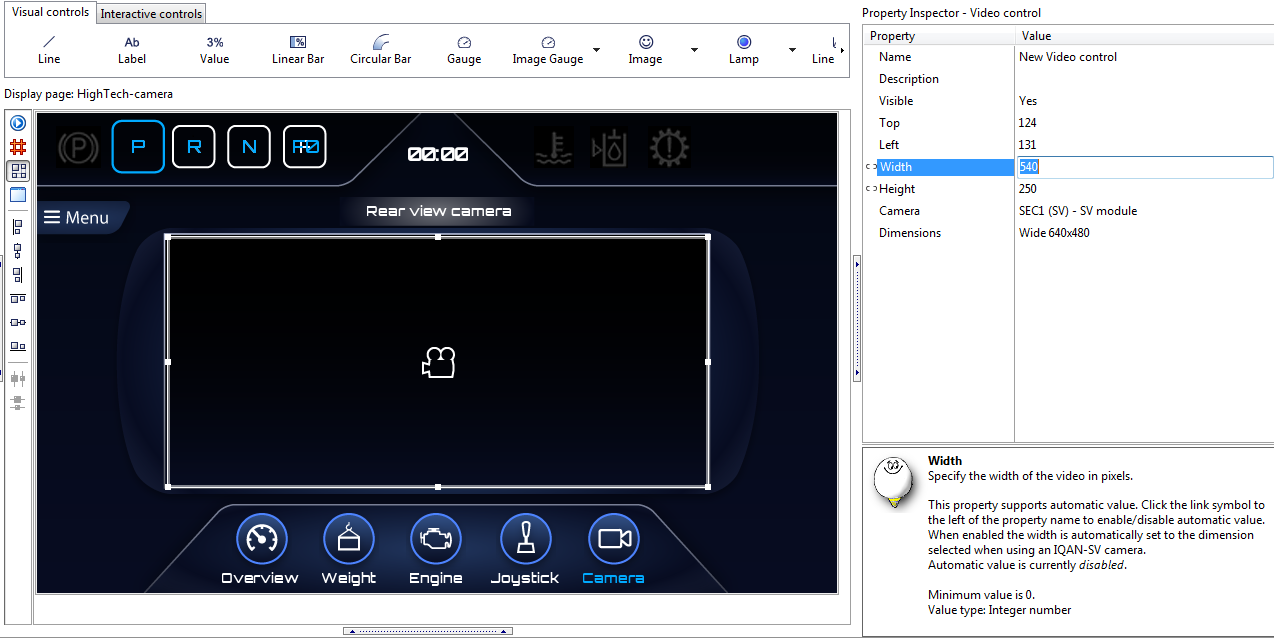Select the Image Gauge control
The width and height of the screenshot is (1274, 638).
[548, 50]
